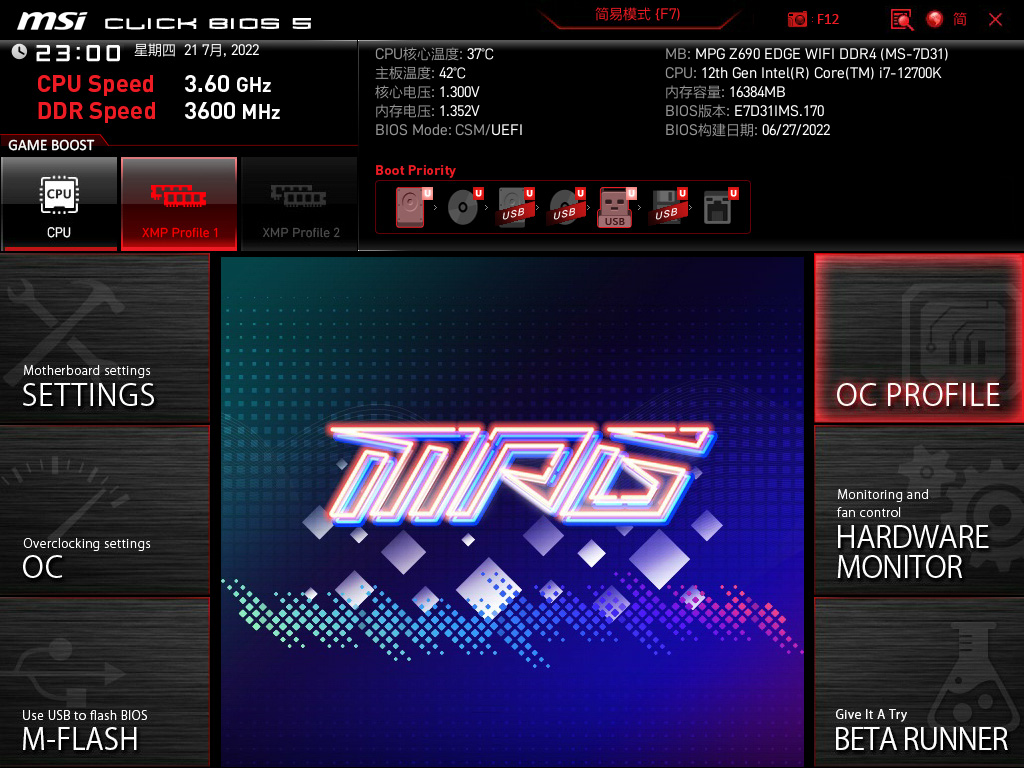Open the BIOS search magnifier icon

click(902, 20)
